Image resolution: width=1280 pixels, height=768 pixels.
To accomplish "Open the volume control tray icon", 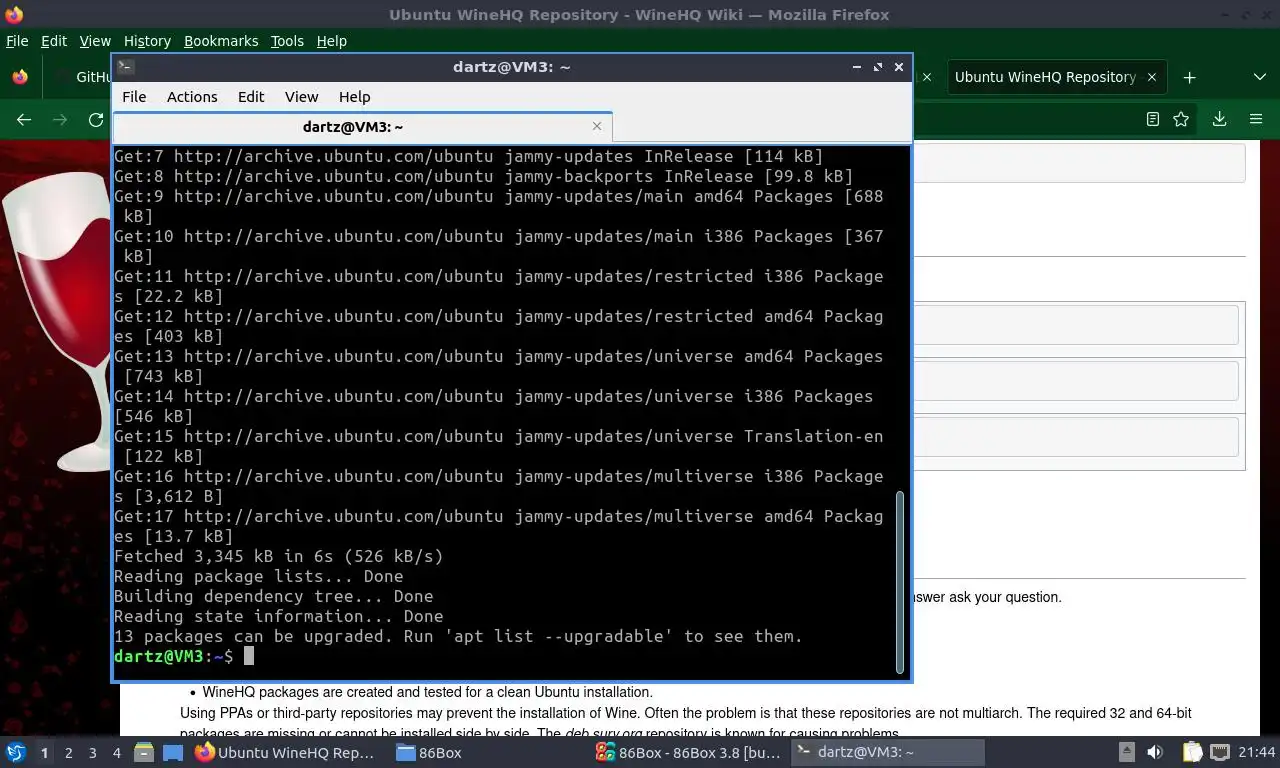I will 1155,752.
